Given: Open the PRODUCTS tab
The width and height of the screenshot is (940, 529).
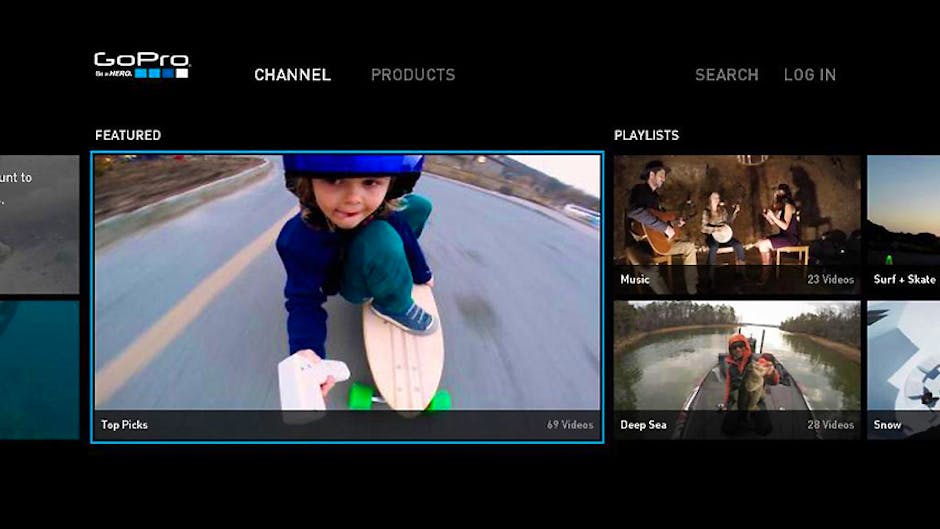Looking at the screenshot, I should 413,75.
